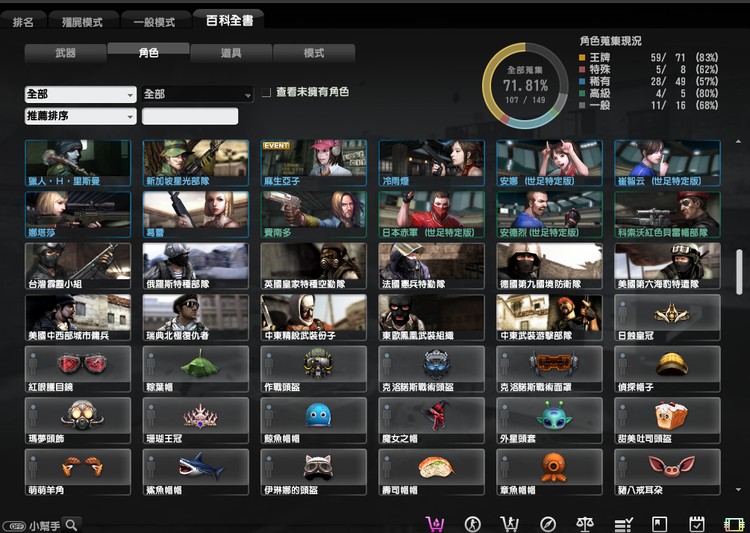The height and width of the screenshot is (533, 750).
Task: Select the 珊瑚王冠 pink crown icon
Action: (200, 415)
